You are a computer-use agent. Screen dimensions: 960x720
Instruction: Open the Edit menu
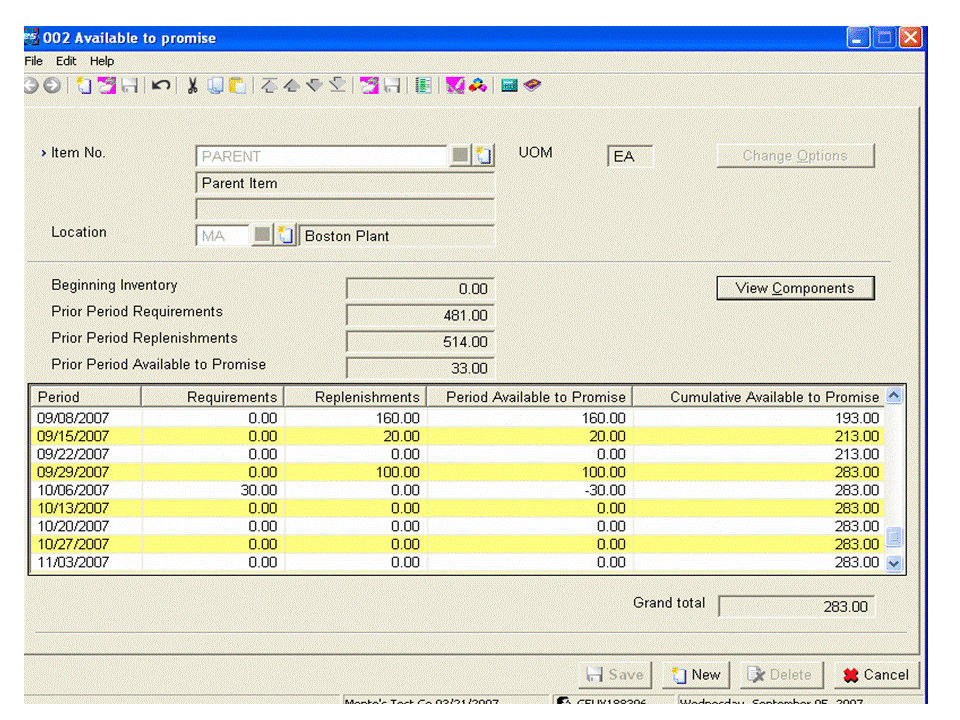[66, 61]
